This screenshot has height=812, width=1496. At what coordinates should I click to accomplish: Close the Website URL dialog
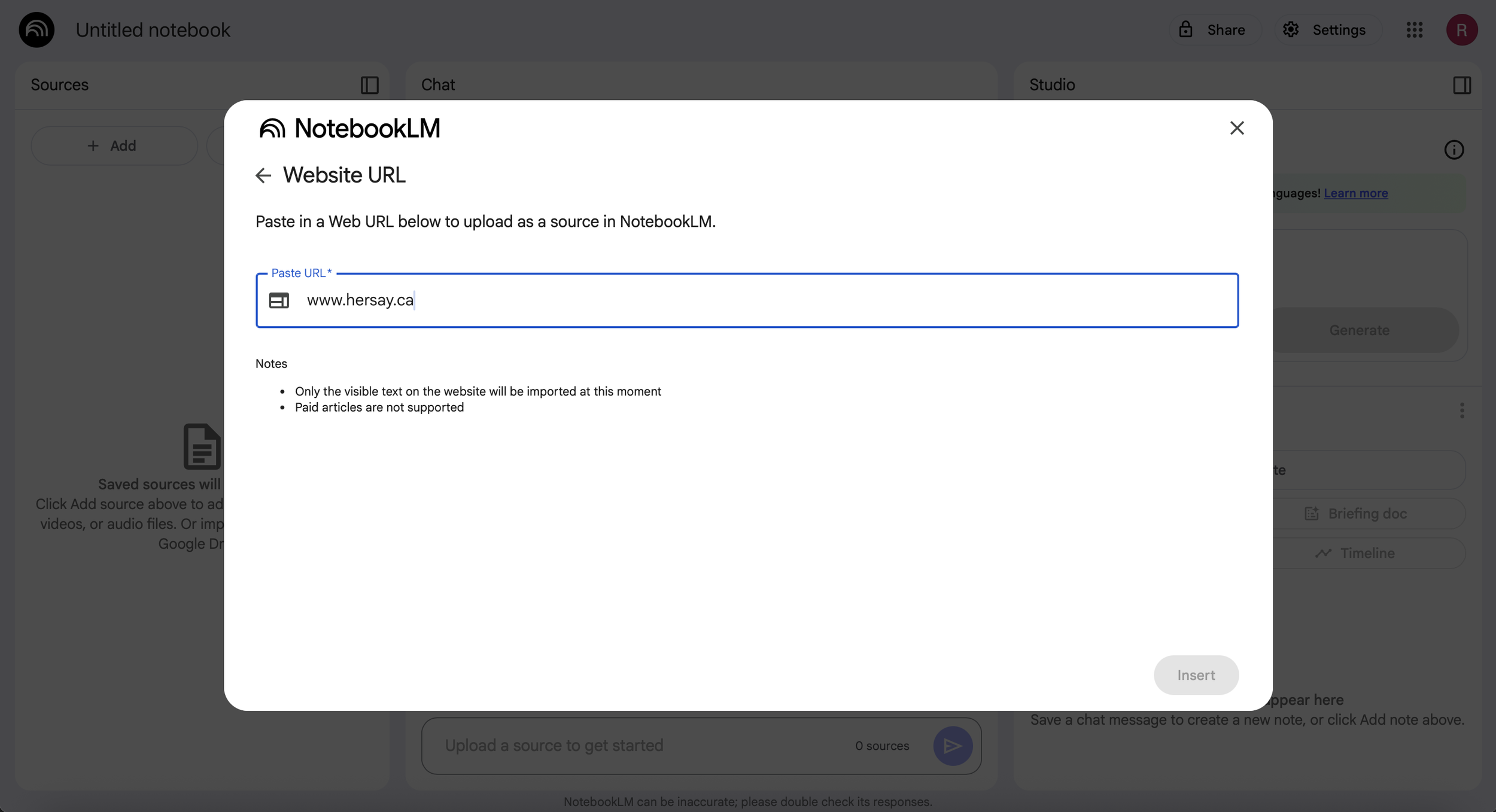coord(1236,128)
